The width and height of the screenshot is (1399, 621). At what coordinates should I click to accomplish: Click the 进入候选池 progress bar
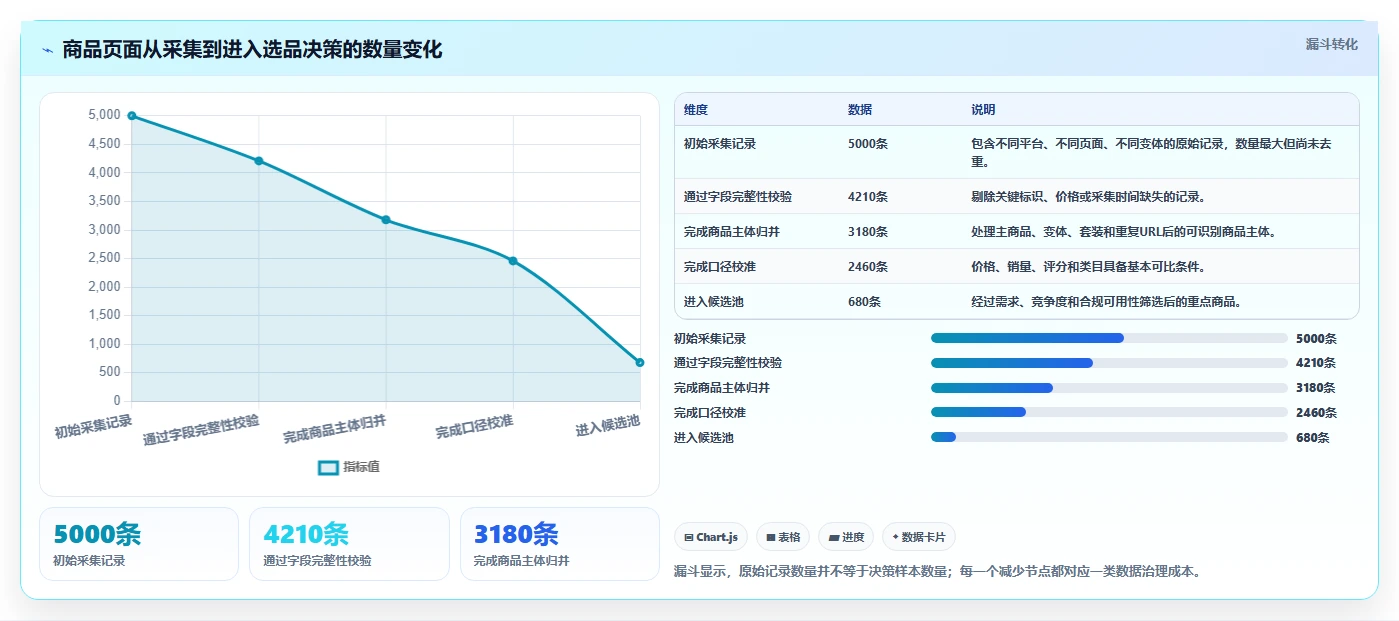click(1109, 437)
